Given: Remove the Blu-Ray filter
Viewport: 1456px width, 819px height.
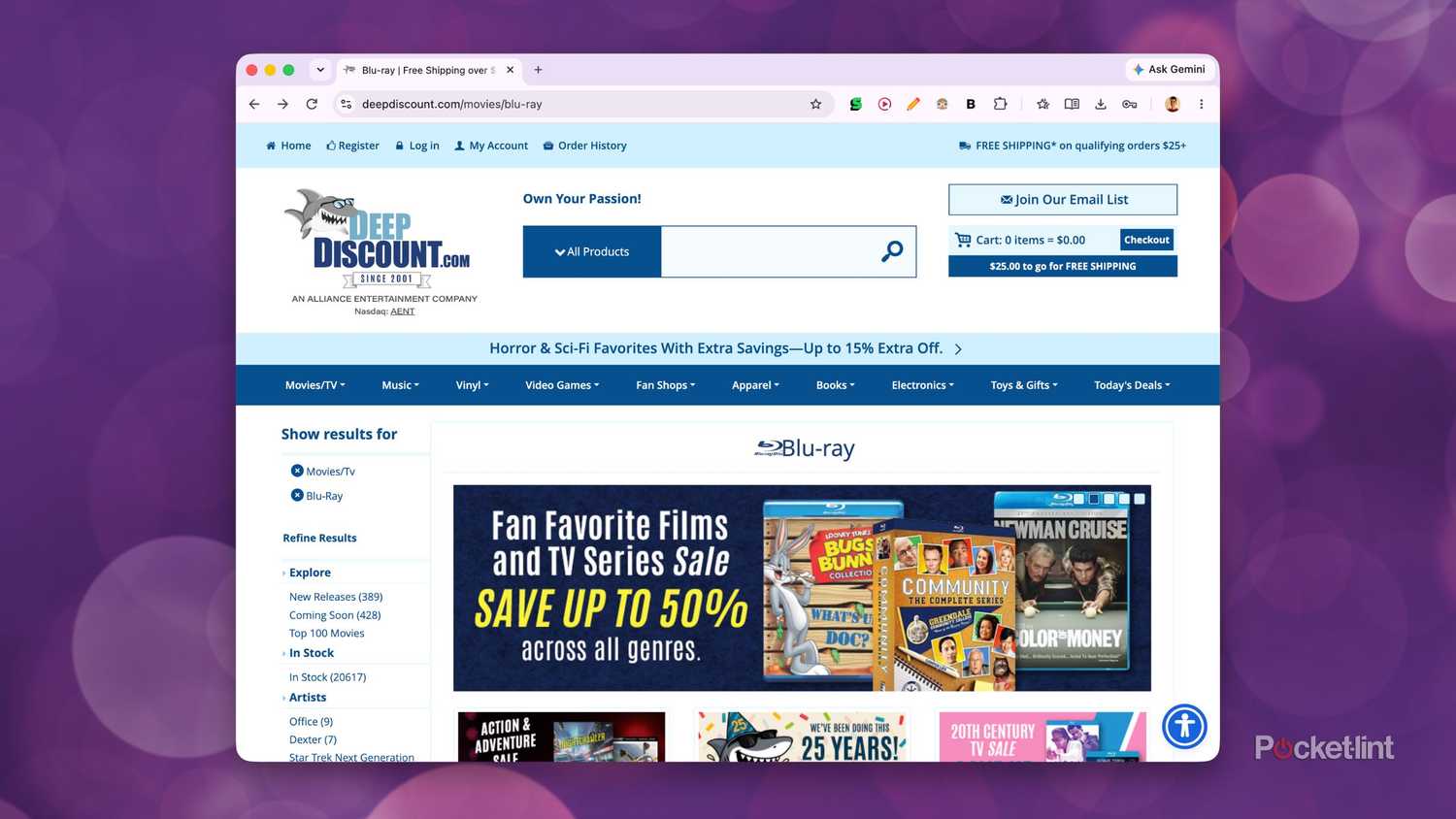Looking at the screenshot, I should pyautogui.click(x=297, y=495).
